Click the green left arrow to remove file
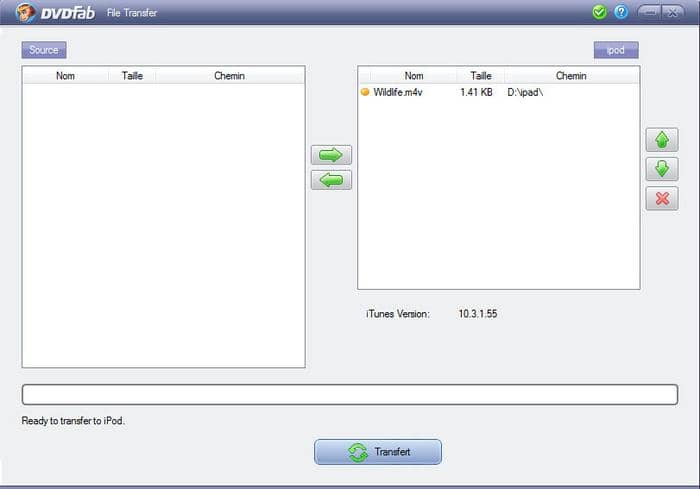The height and width of the screenshot is (489, 700). click(331, 180)
